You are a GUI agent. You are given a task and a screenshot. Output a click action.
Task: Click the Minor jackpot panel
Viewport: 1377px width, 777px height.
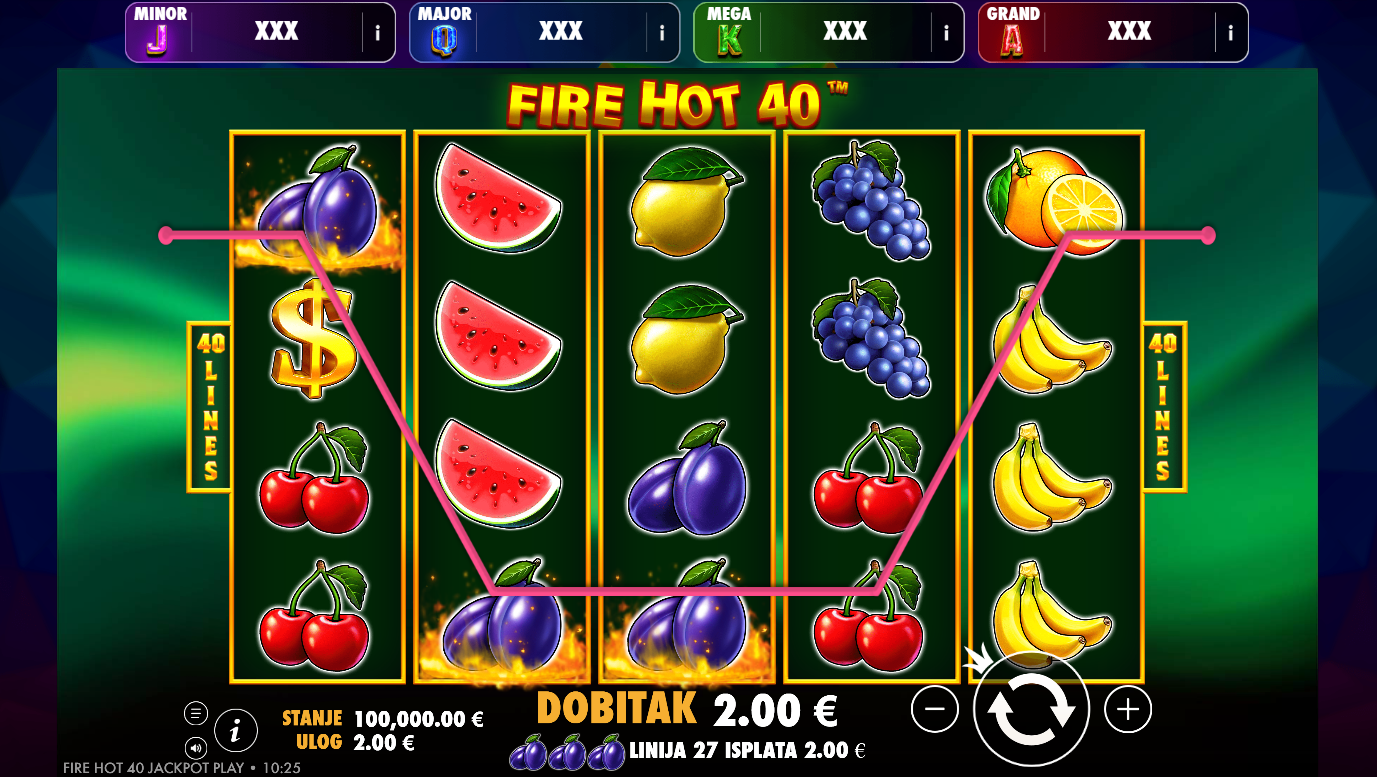(x=260, y=33)
